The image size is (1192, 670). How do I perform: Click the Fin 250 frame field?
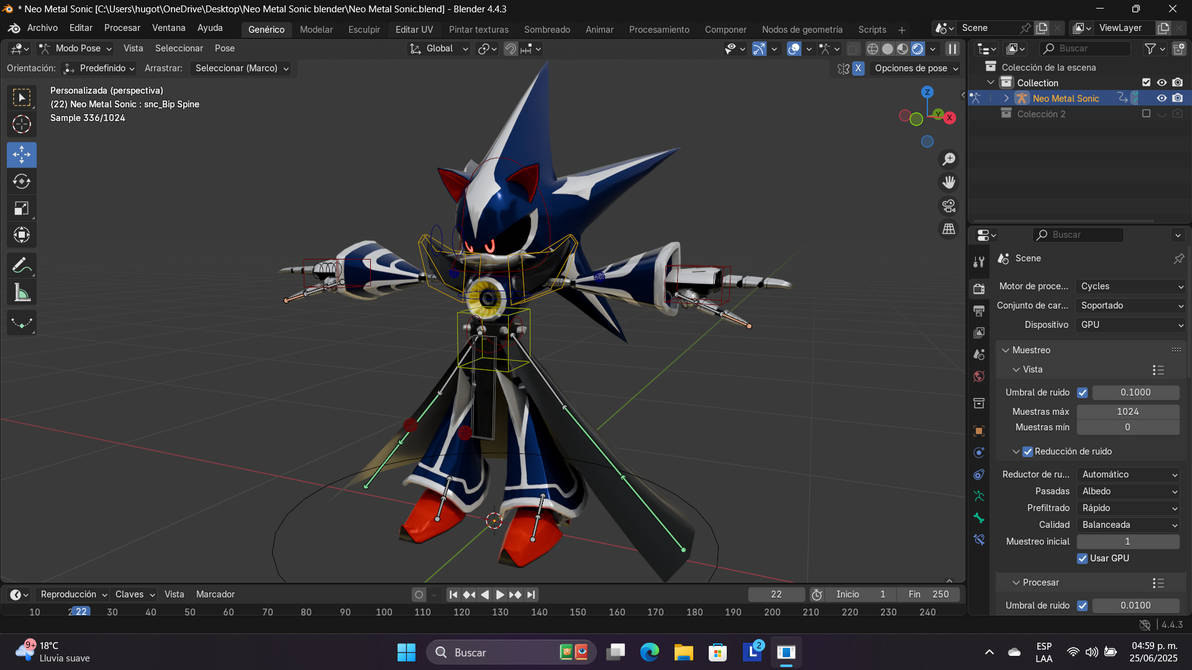pyautogui.click(x=929, y=595)
